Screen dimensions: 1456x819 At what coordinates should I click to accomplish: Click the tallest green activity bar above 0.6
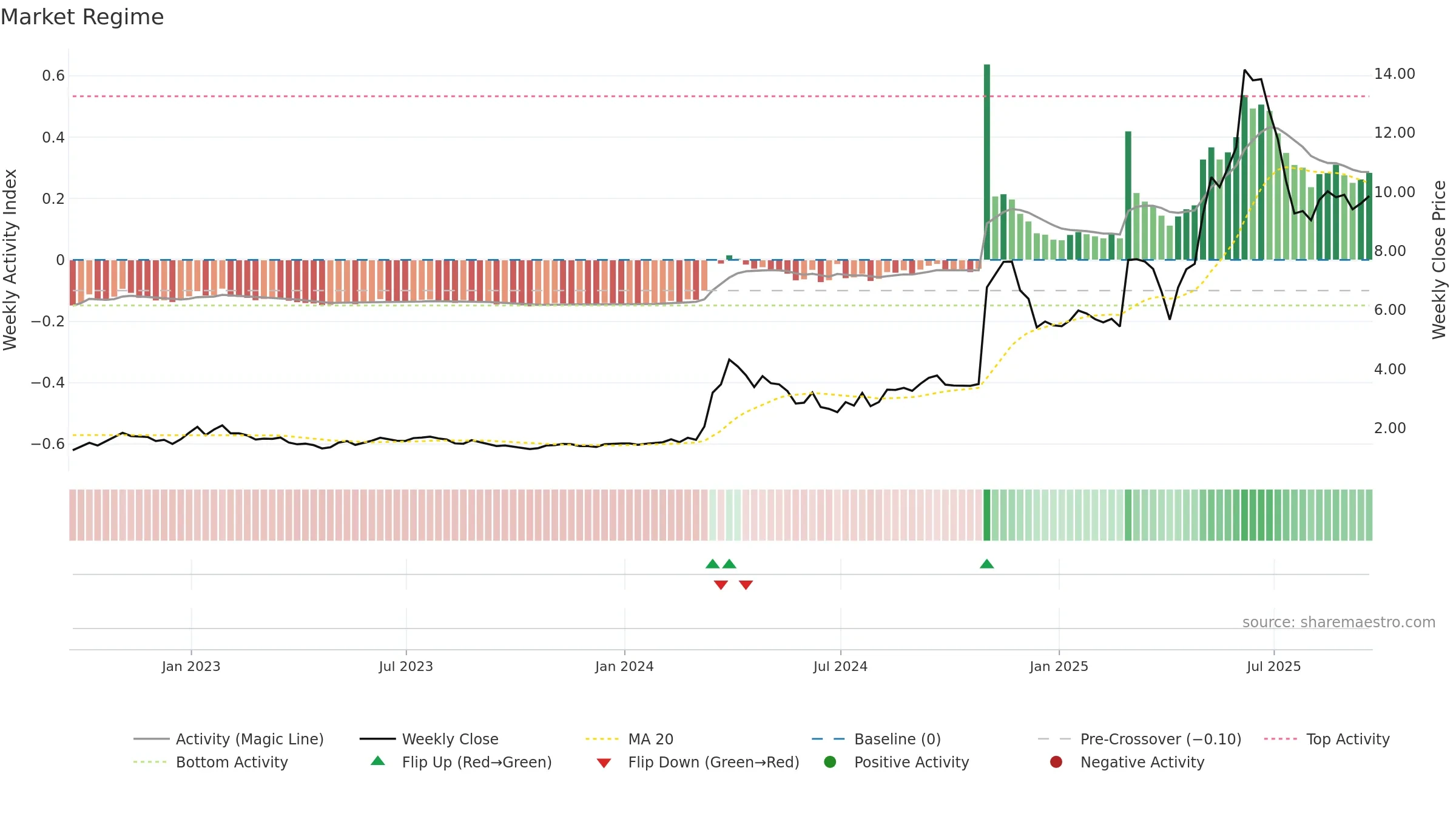(x=987, y=162)
